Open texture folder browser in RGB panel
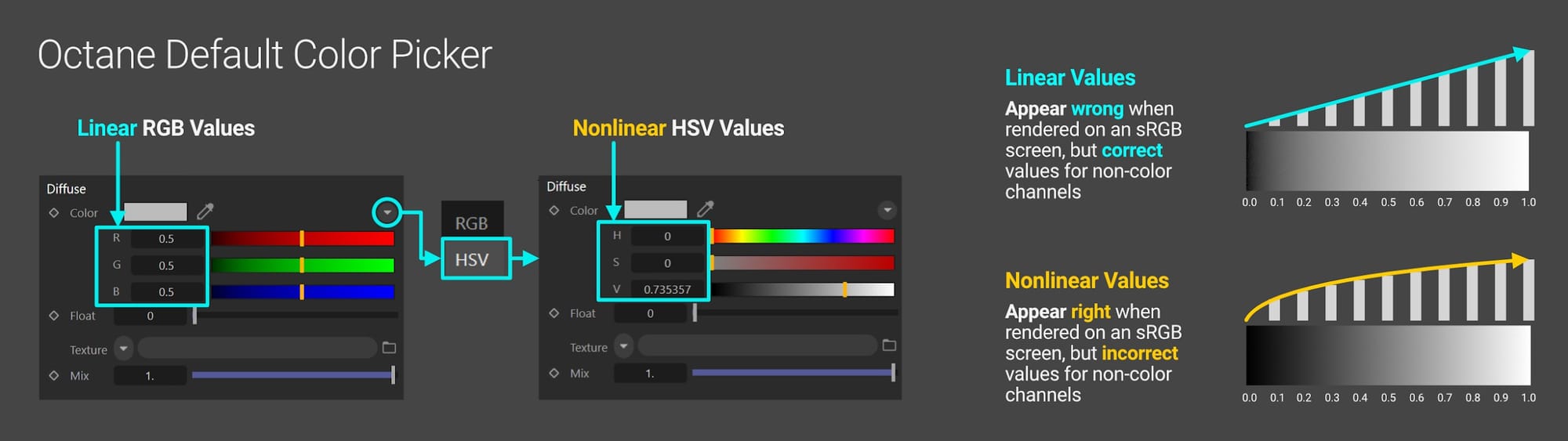 point(389,348)
